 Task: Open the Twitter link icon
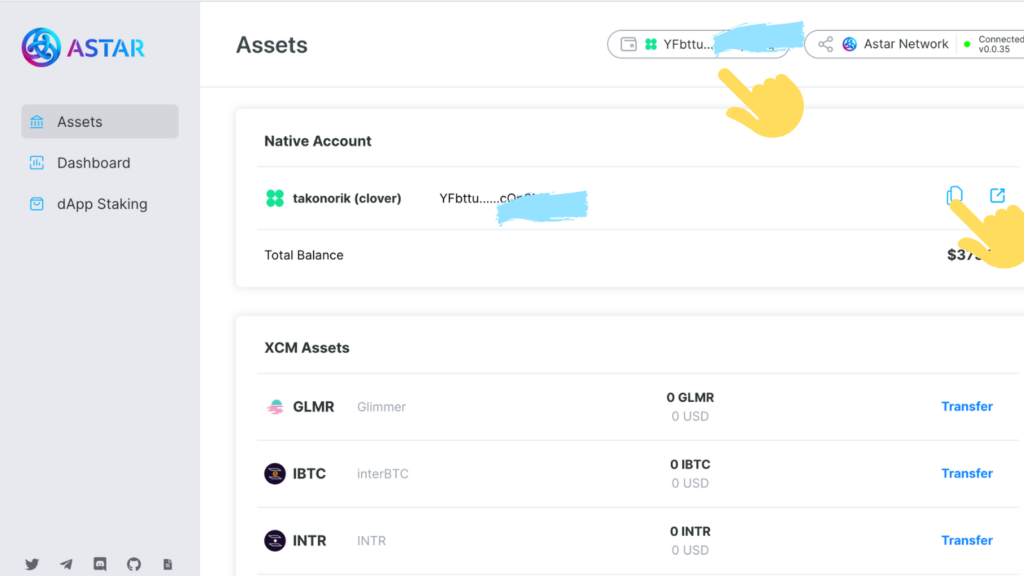[x=32, y=564]
